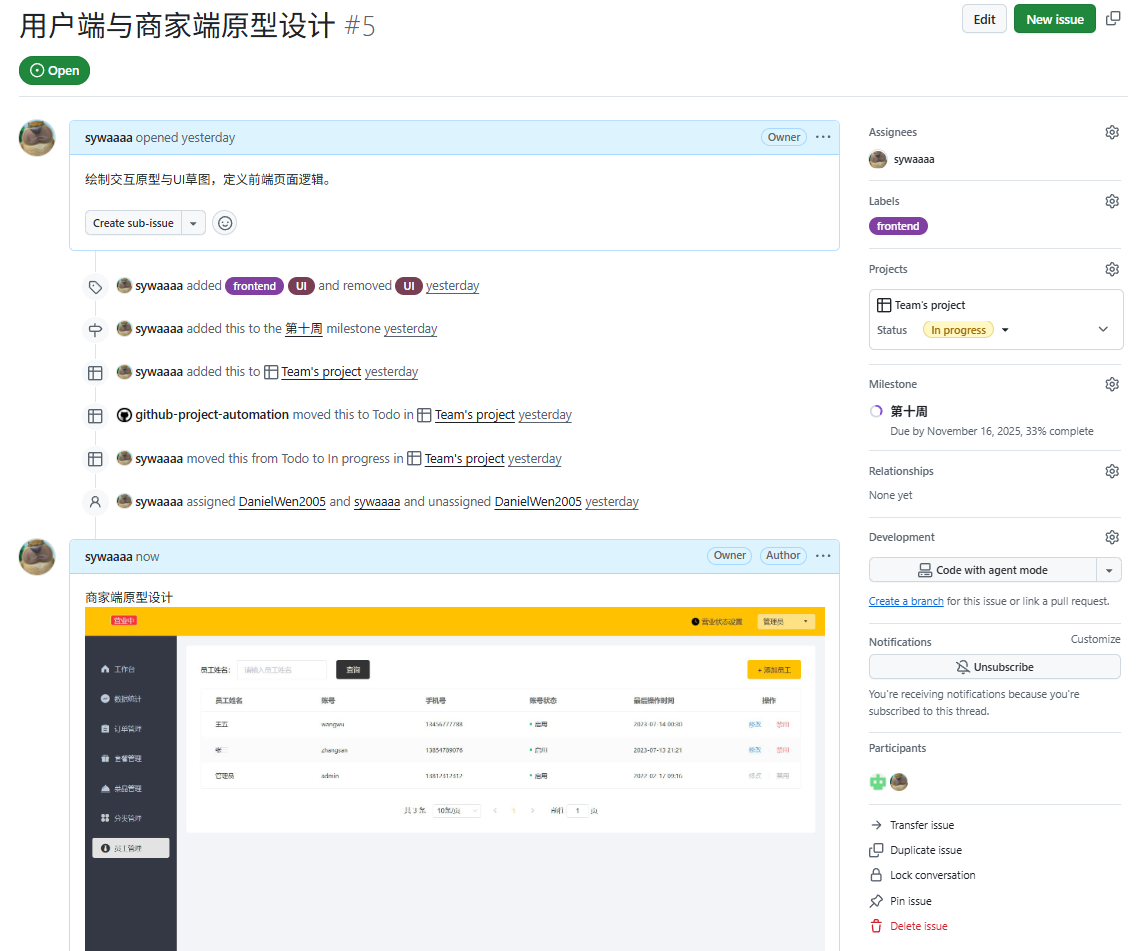Click sywaaaa avatar beside second comment
The width and height of the screenshot is (1142, 951).
[36, 557]
